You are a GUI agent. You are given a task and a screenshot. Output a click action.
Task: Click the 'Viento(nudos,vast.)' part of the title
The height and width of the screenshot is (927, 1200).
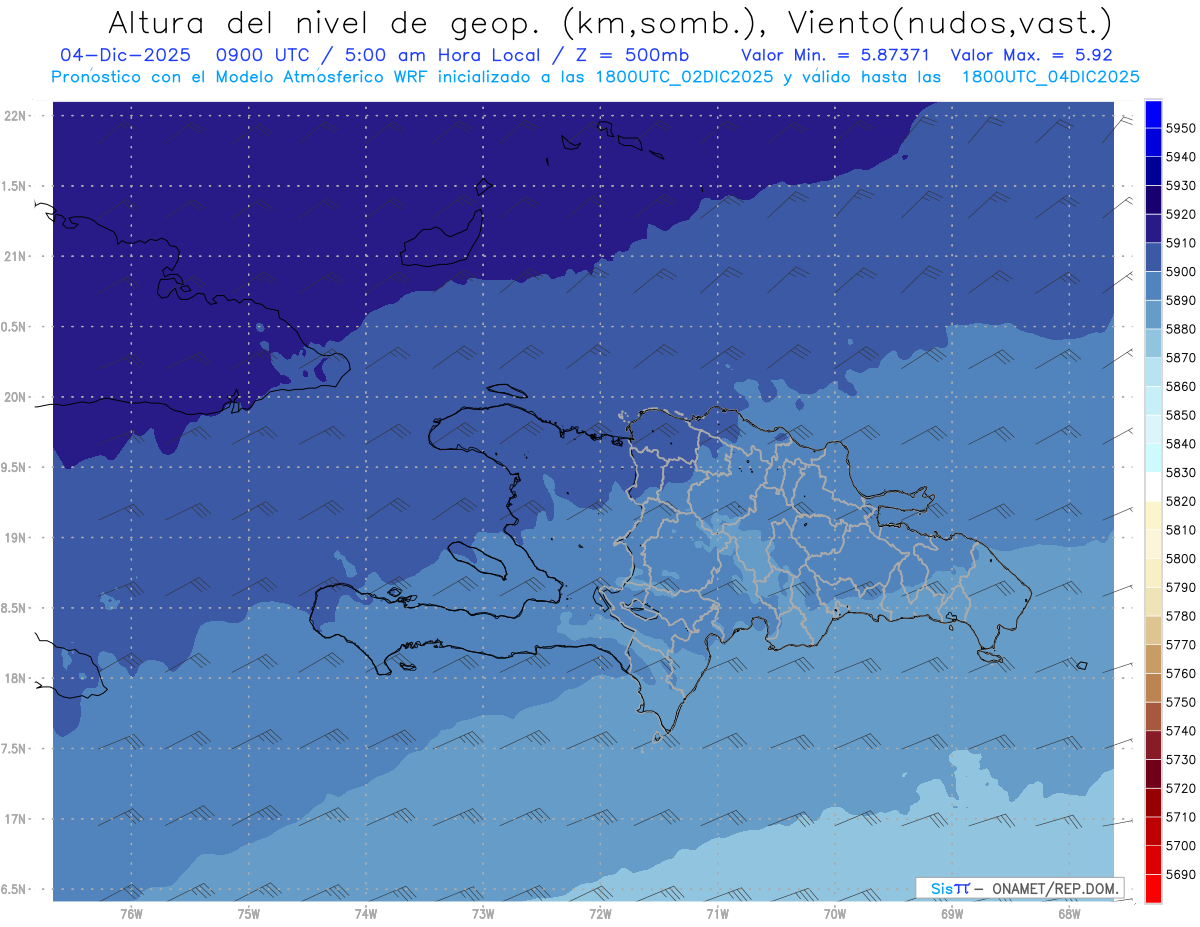tap(949, 22)
